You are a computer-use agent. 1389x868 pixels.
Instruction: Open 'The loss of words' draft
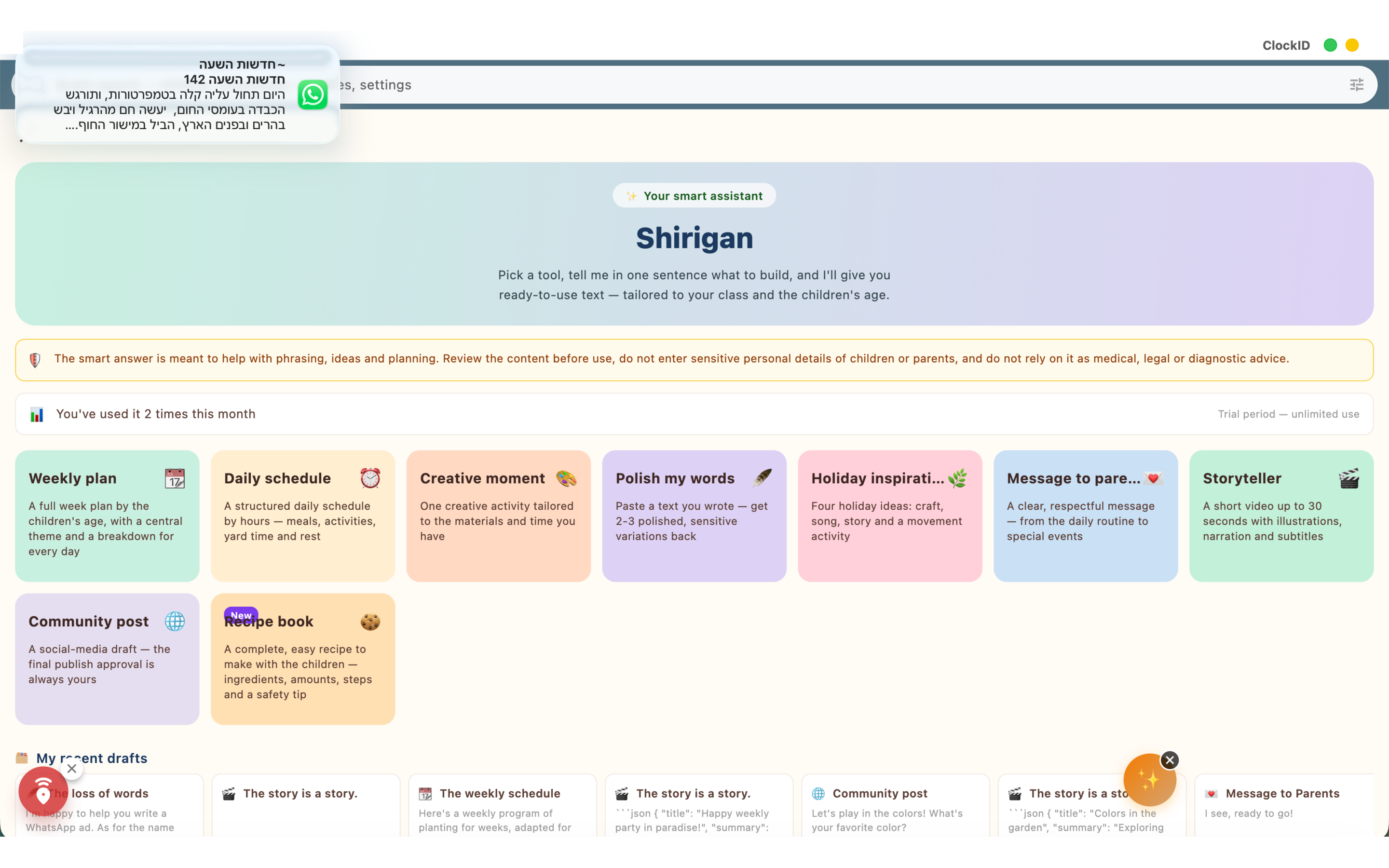tap(109, 805)
